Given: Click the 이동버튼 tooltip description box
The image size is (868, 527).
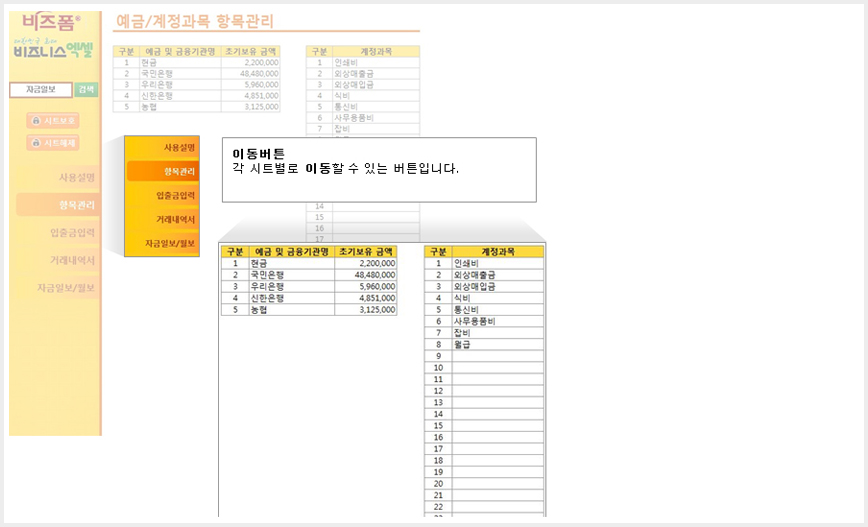Looking at the screenshot, I should [x=379, y=170].
